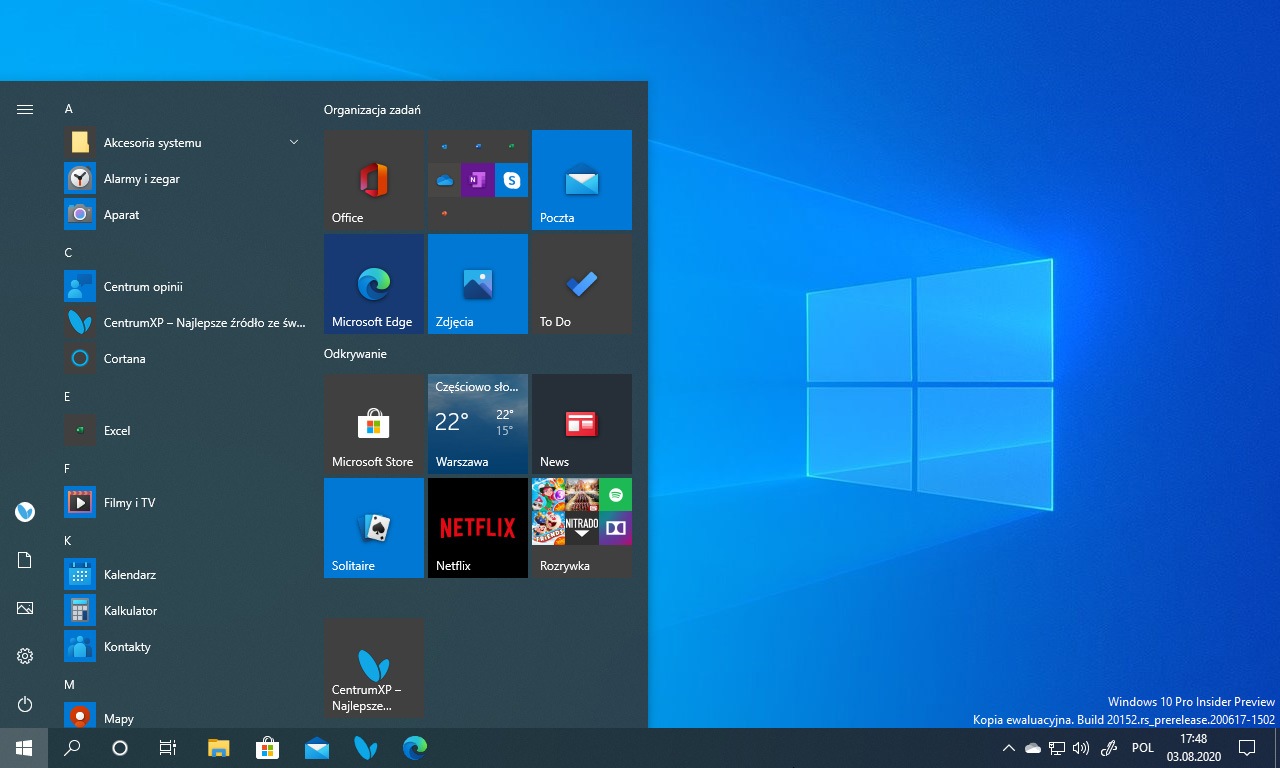Open network status tray icon

pyautogui.click(x=1057, y=748)
